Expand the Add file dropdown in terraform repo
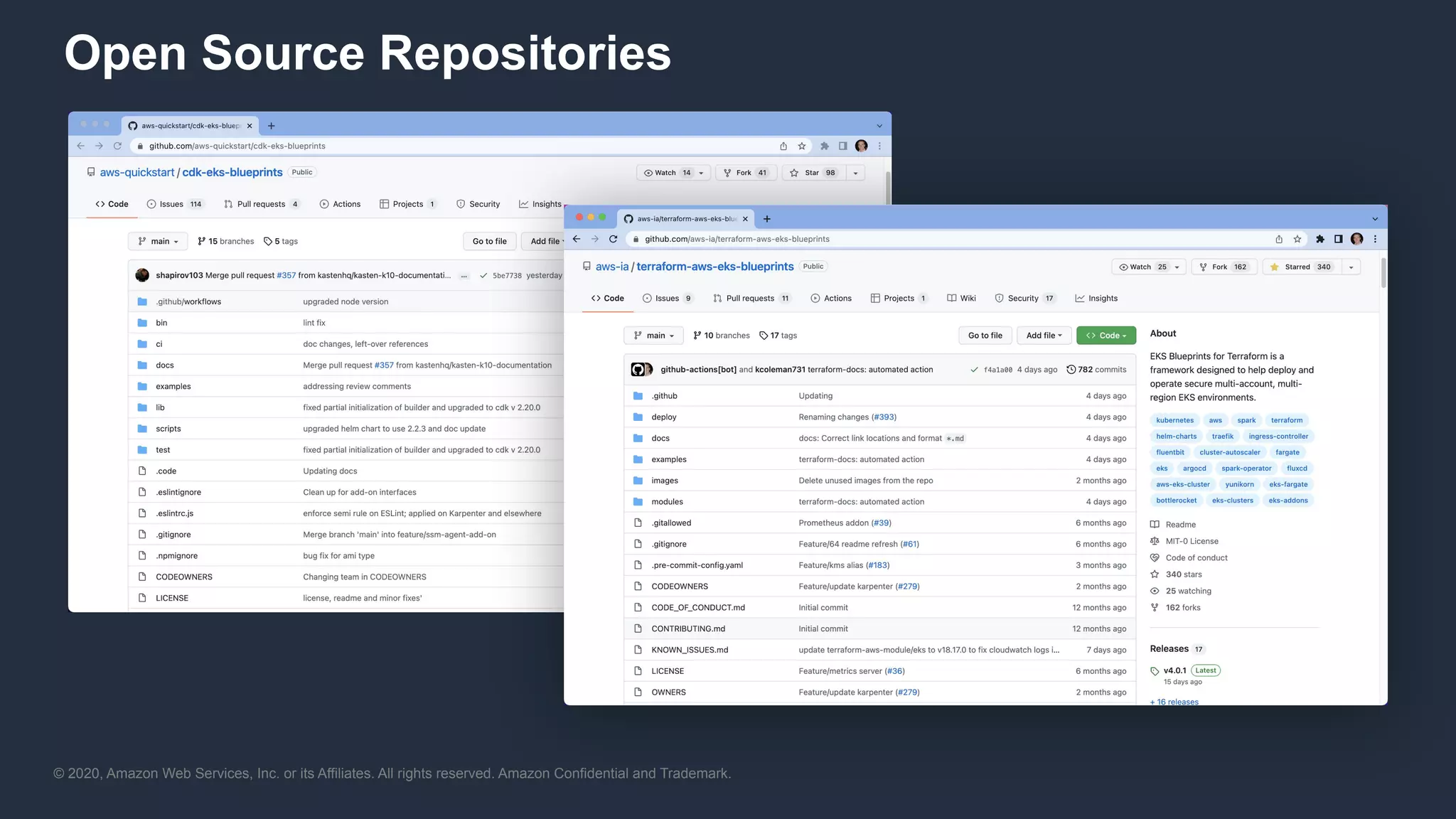Screen dimensions: 1456x819 click(1044, 336)
